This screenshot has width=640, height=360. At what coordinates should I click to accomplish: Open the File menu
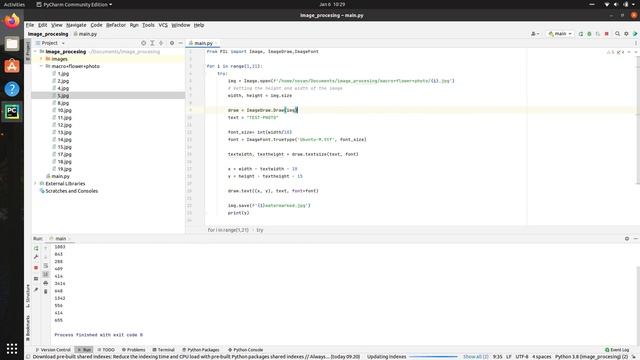click(x=30, y=25)
